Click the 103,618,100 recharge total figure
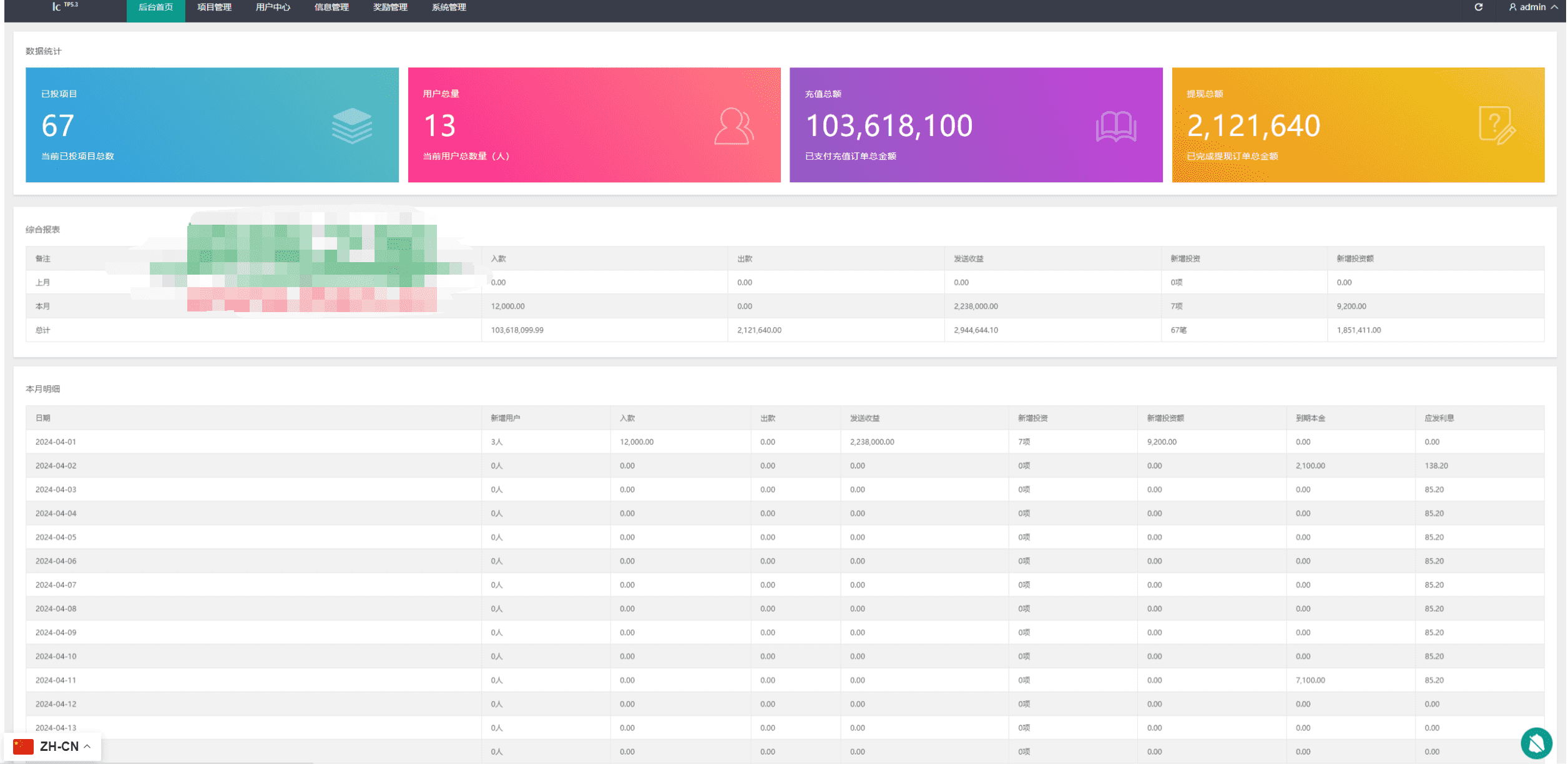 889,126
